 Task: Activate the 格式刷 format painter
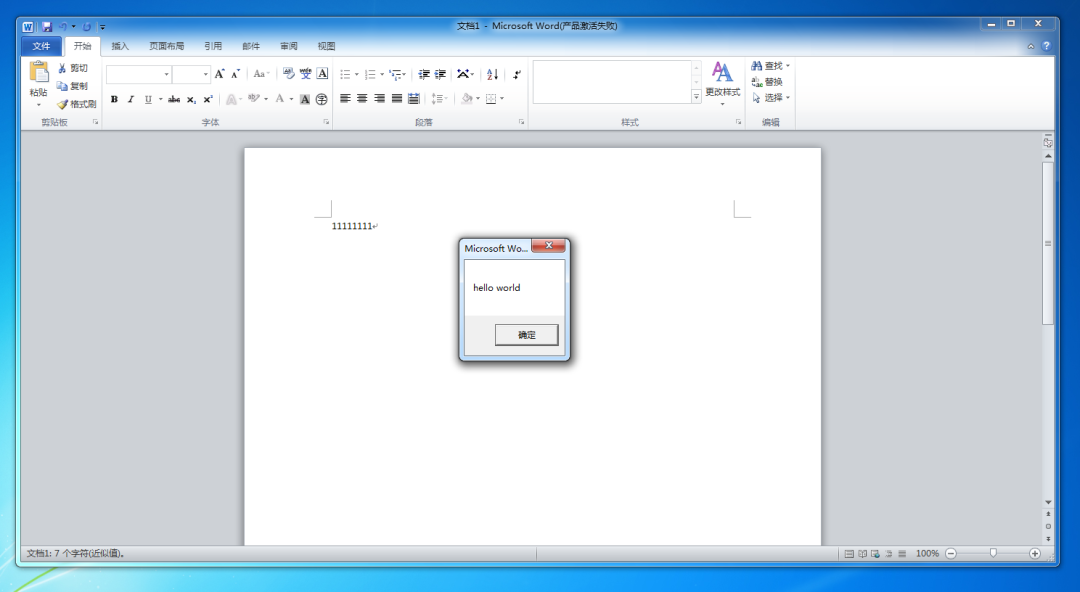pos(76,104)
